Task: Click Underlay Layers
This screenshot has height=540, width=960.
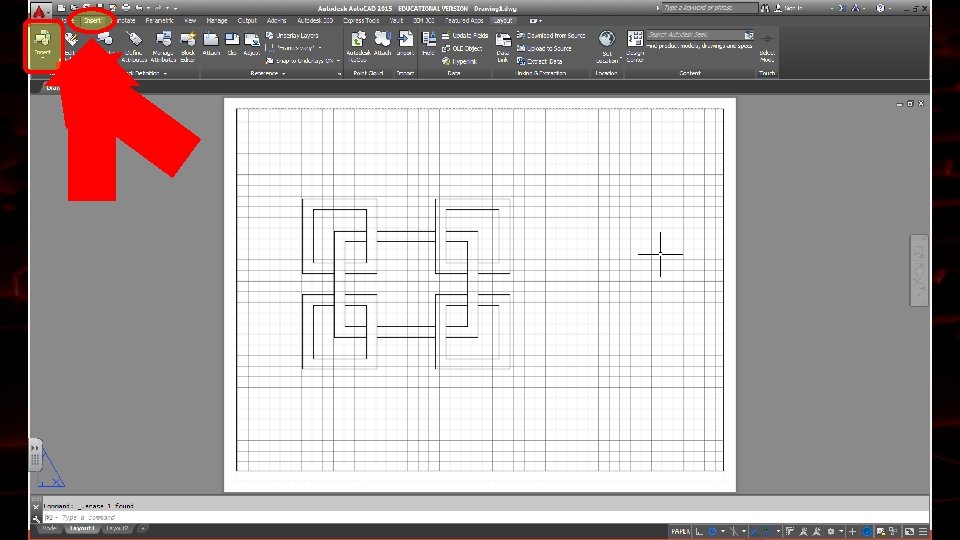Action: pos(292,36)
